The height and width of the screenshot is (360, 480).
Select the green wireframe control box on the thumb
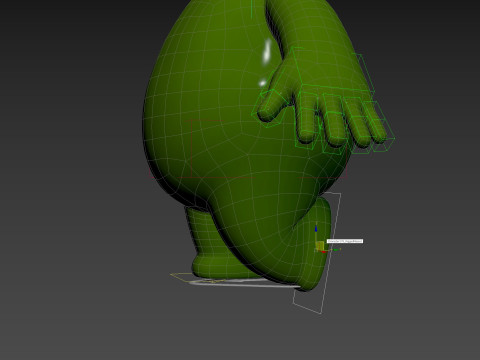(x=269, y=107)
